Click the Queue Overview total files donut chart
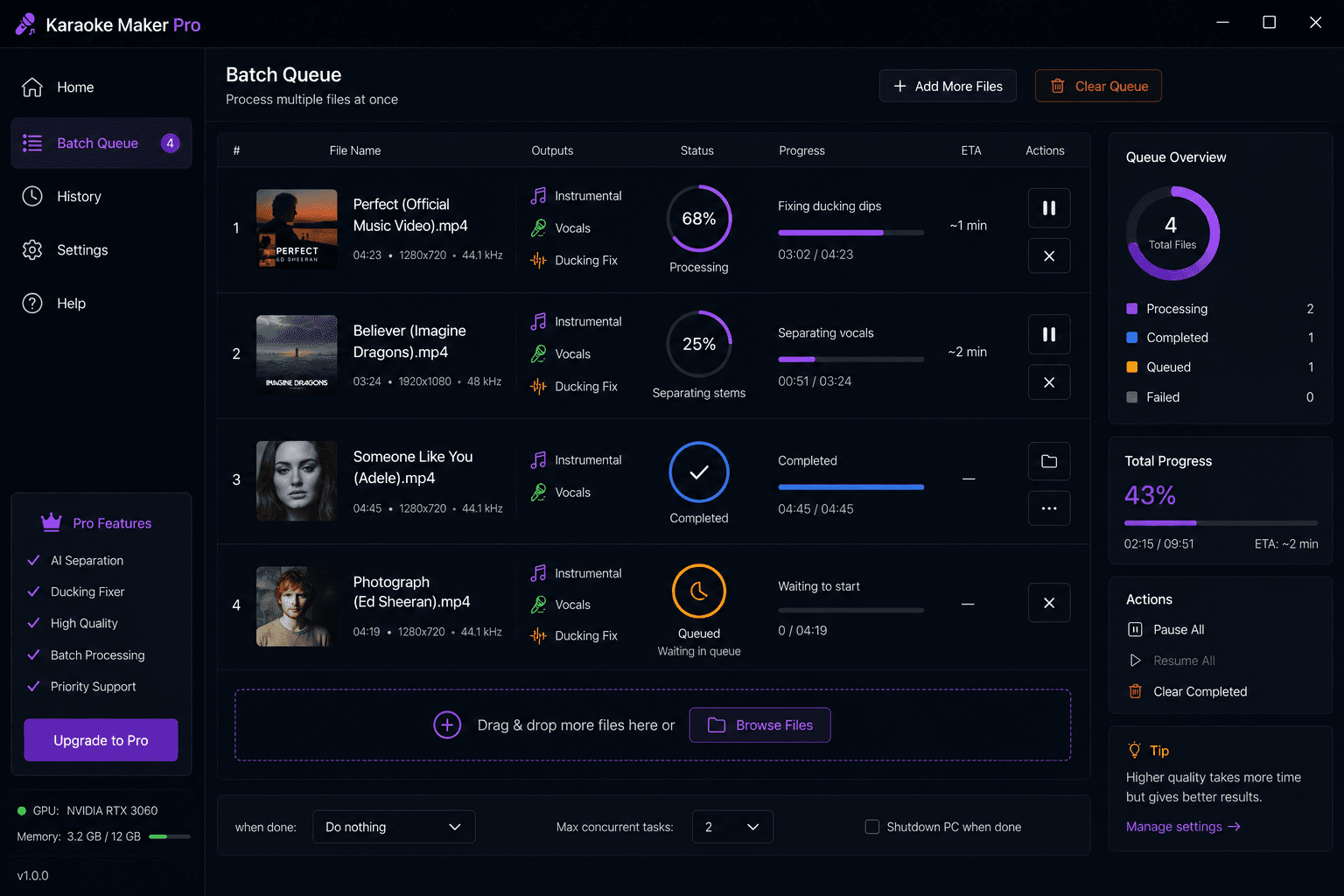Viewport: 1344px width, 896px height. 1172,233
